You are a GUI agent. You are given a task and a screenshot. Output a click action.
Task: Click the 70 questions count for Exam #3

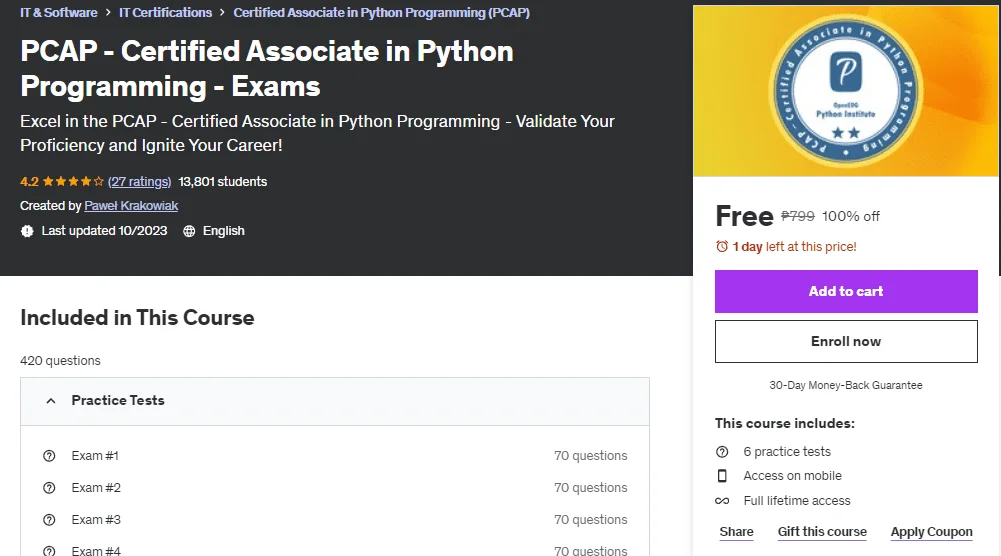click(591, 520)
